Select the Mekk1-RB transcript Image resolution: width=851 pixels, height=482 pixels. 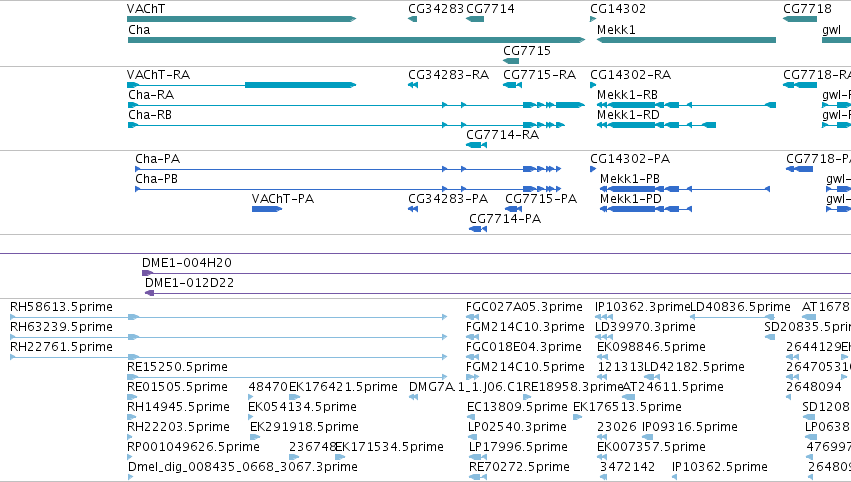[x=686, y=105]
